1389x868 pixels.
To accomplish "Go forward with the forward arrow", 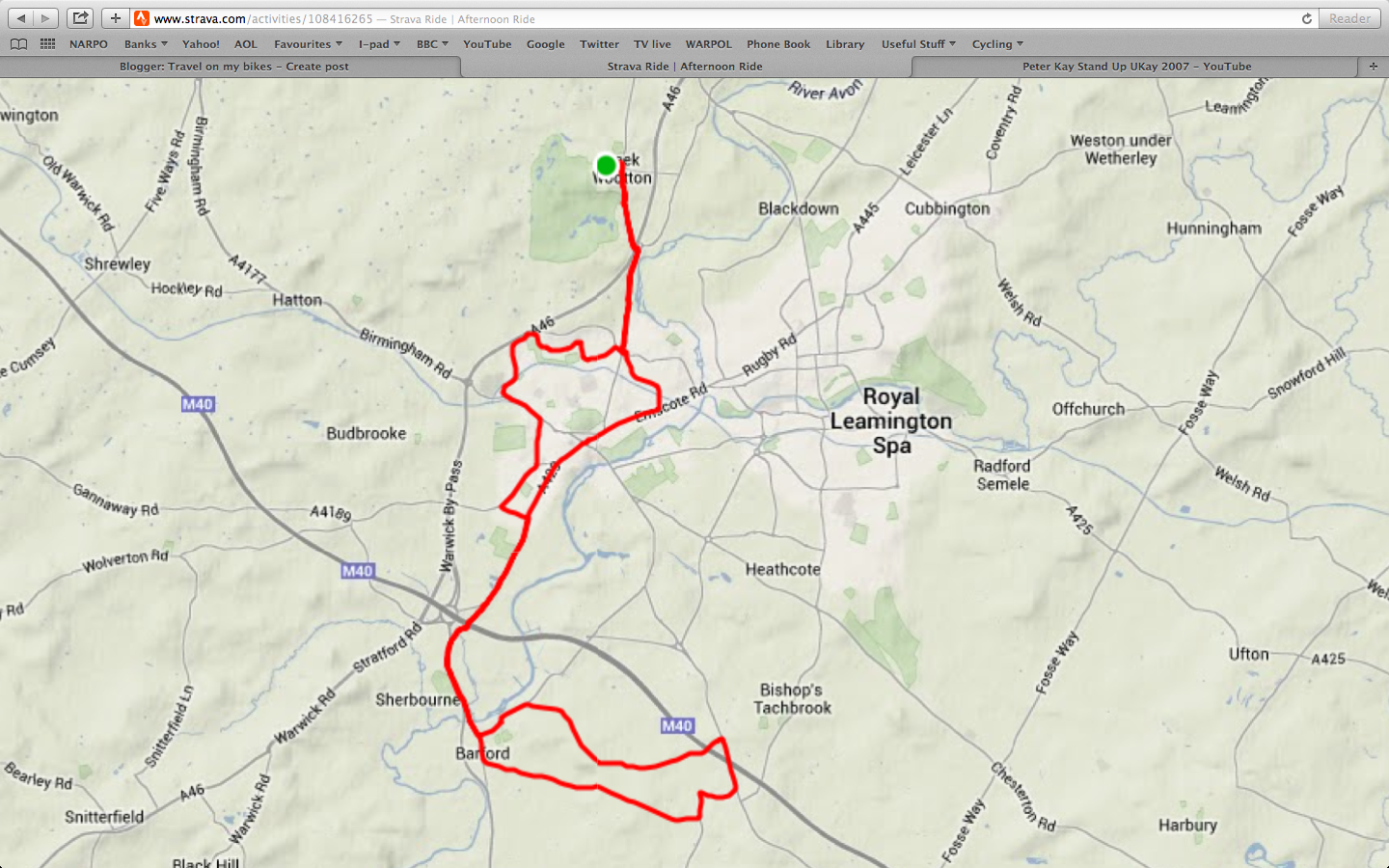I will point(45,18).
